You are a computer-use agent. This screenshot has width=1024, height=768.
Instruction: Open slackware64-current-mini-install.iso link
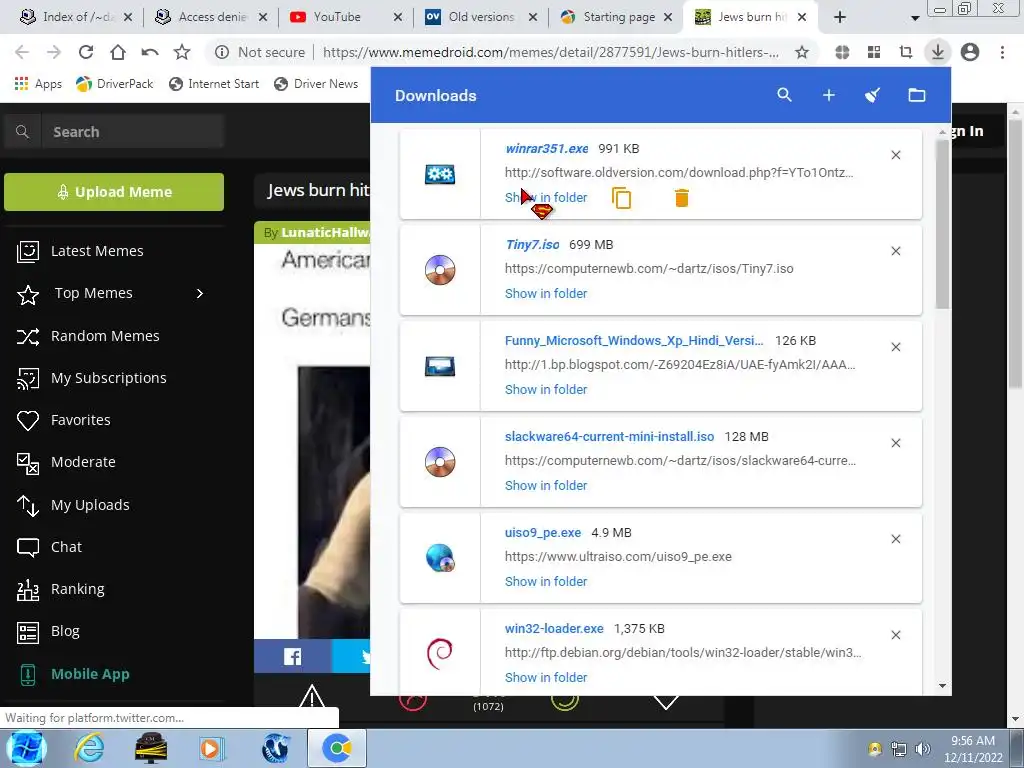609,436
